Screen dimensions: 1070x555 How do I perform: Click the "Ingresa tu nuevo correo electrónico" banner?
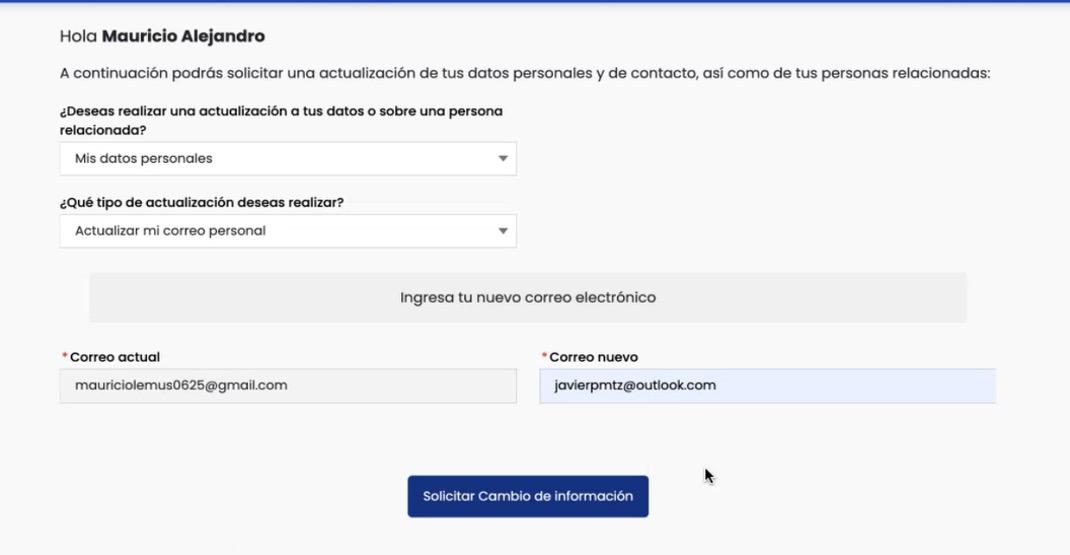point(528,298)
